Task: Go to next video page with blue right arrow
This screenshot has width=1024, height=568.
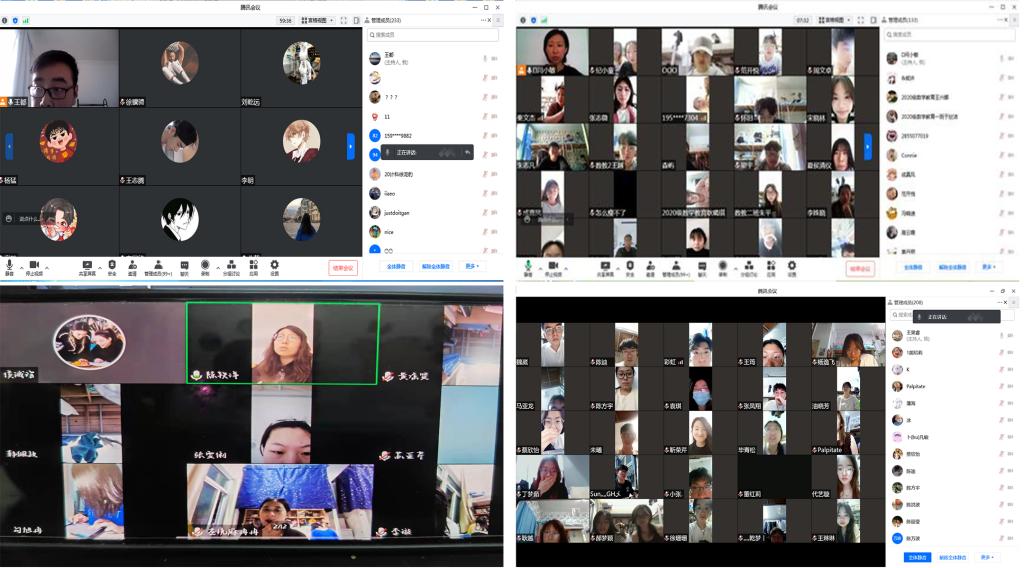Action: [x=351, y=146]
